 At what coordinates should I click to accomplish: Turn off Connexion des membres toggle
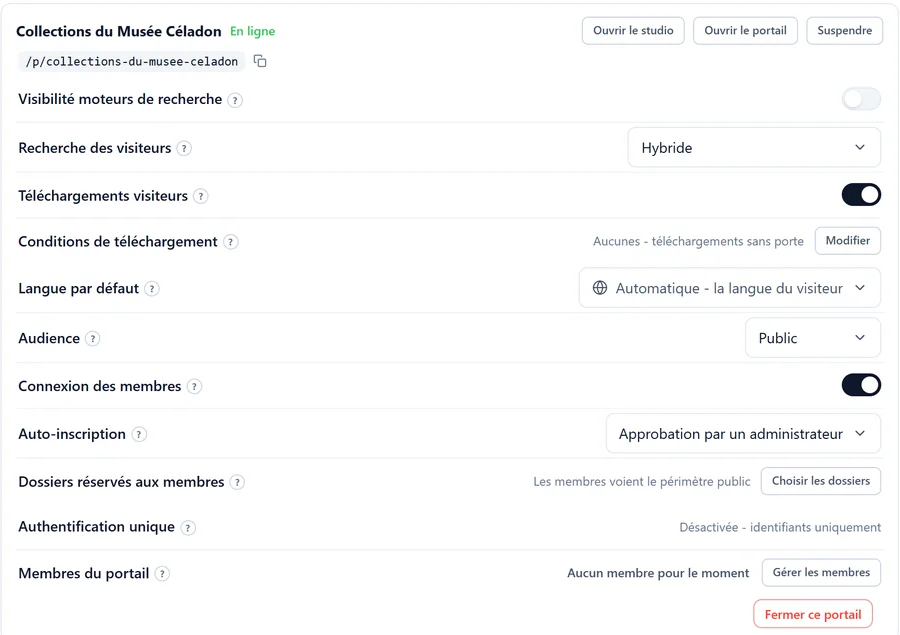pyautogui.click(x=861, y=385)
